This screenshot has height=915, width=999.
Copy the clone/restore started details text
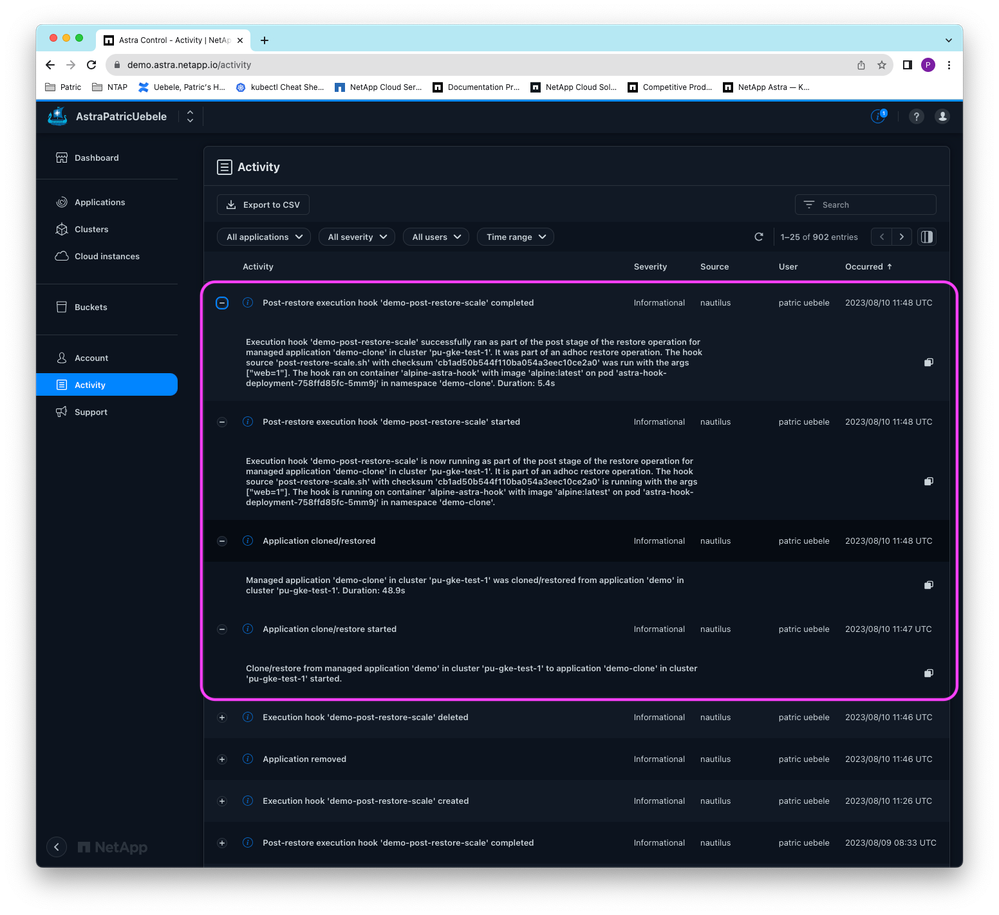(x=928, y=674)
